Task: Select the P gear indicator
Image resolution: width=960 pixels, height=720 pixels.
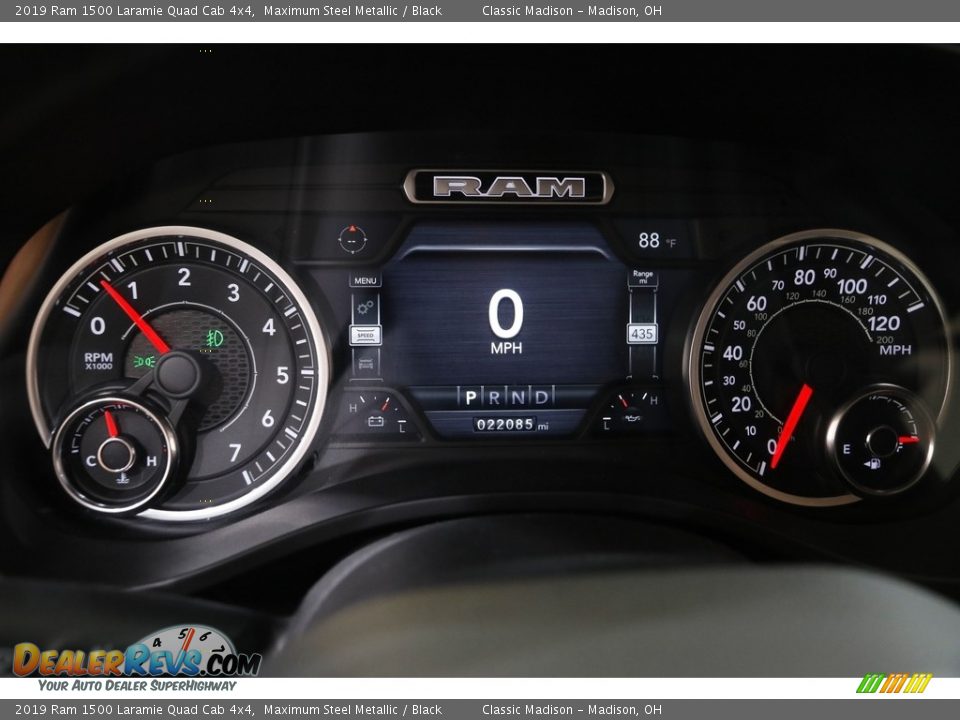Action: (471, 397)
